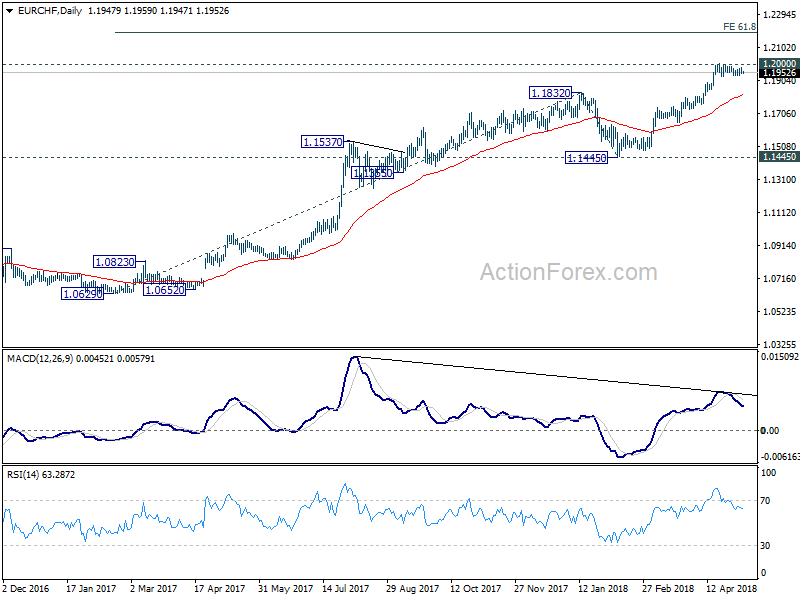Select the 1.08230 price label
This screenshot has height=600, width=800.
tap(115, 262)
